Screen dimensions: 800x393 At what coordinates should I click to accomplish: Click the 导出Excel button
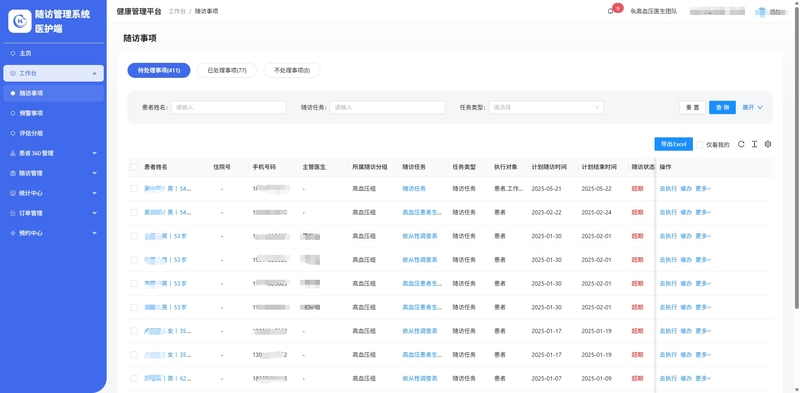click(x=673, y=144)
